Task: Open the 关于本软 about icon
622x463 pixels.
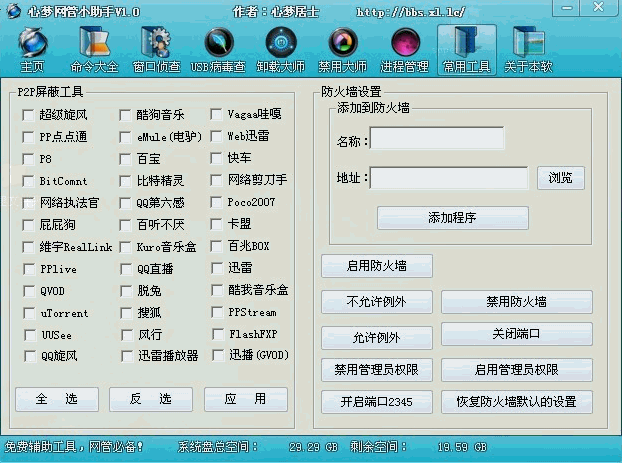Action: click(528, 50)
